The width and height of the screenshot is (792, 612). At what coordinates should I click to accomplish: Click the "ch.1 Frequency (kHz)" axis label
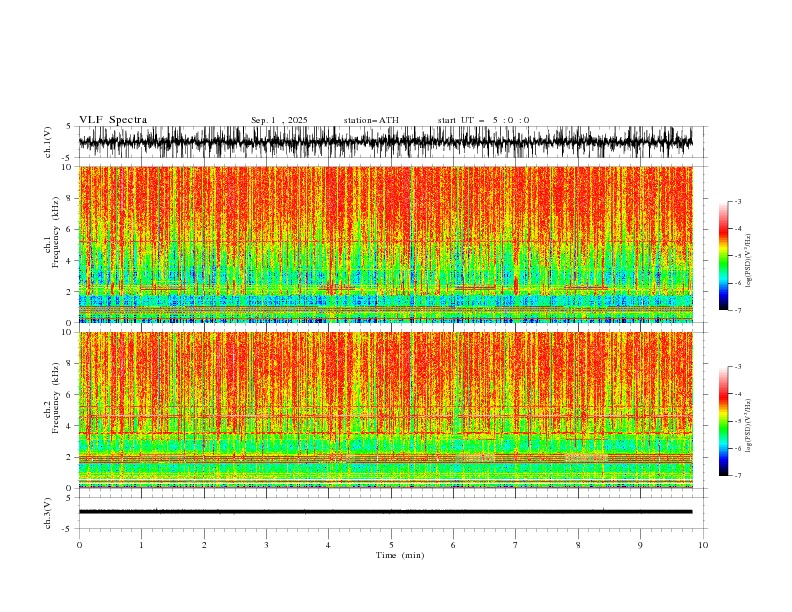click(52, 244)
